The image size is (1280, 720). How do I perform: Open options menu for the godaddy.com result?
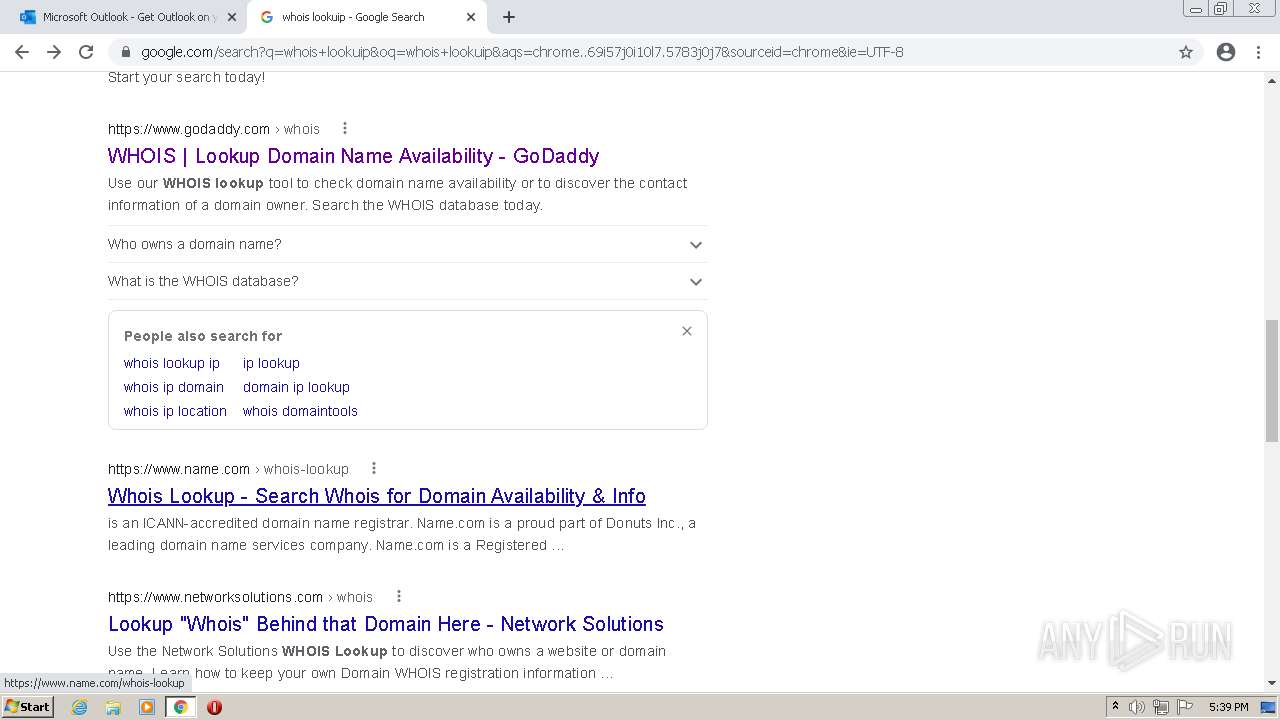point(345,128)
